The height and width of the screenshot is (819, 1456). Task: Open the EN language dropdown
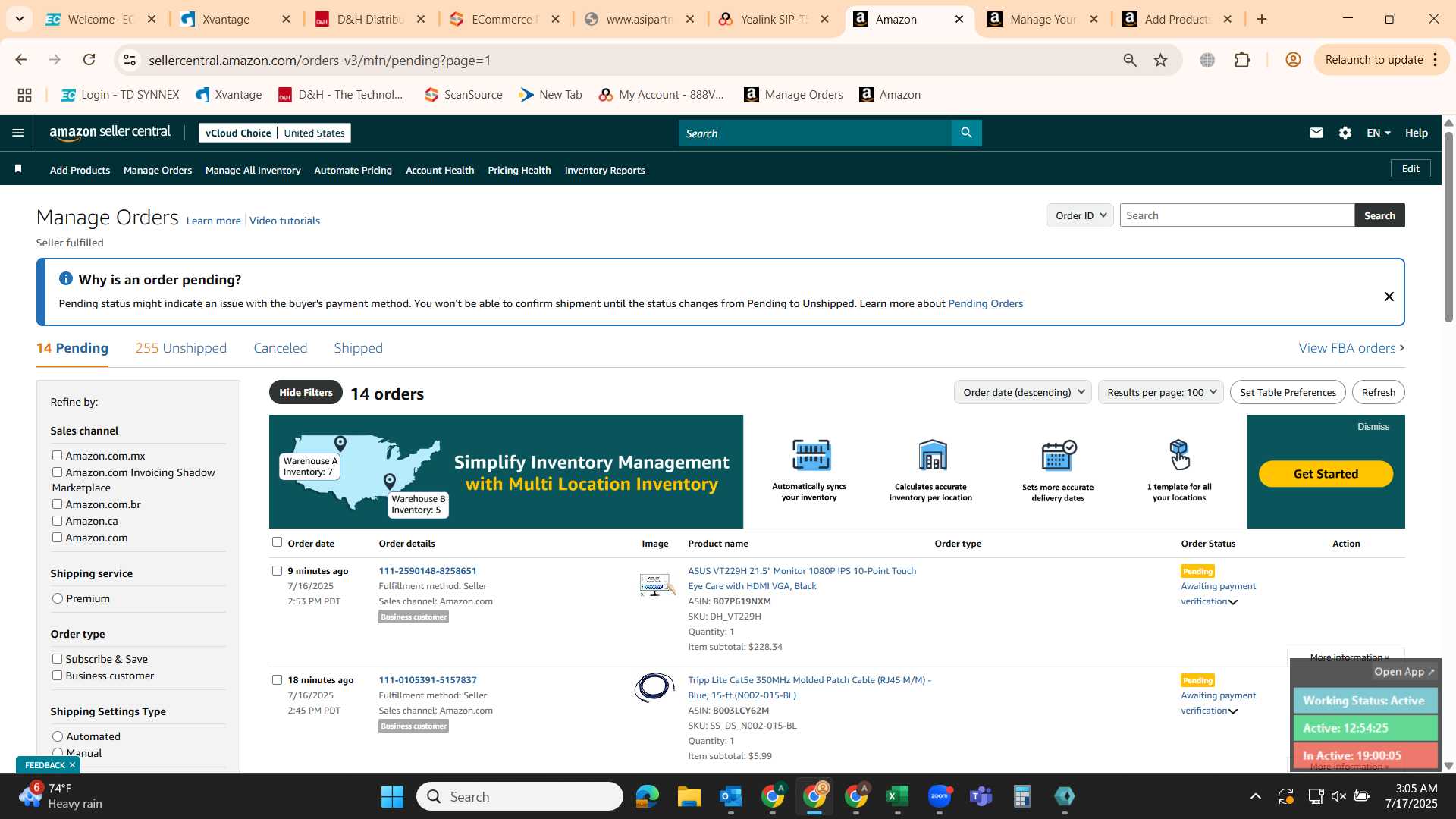click(x=1378, y=133)
